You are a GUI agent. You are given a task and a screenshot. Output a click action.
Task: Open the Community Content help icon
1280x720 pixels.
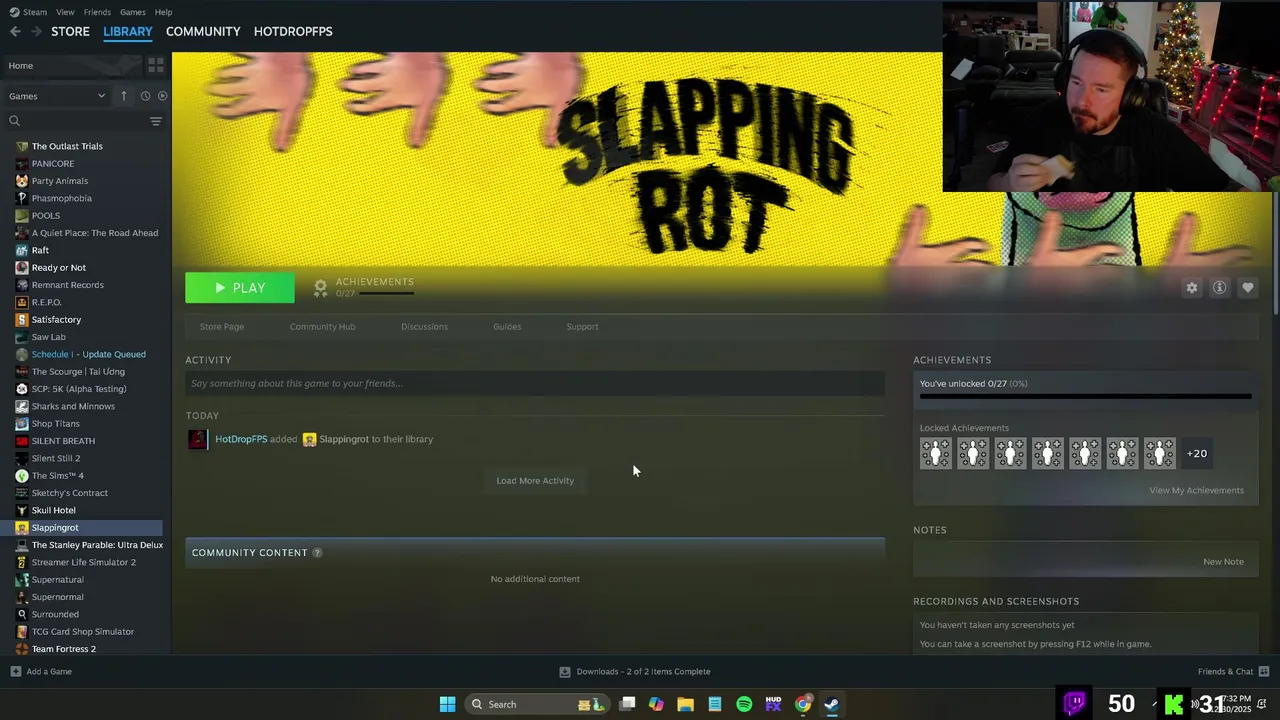pyautogui.click(x=317, y=553)
